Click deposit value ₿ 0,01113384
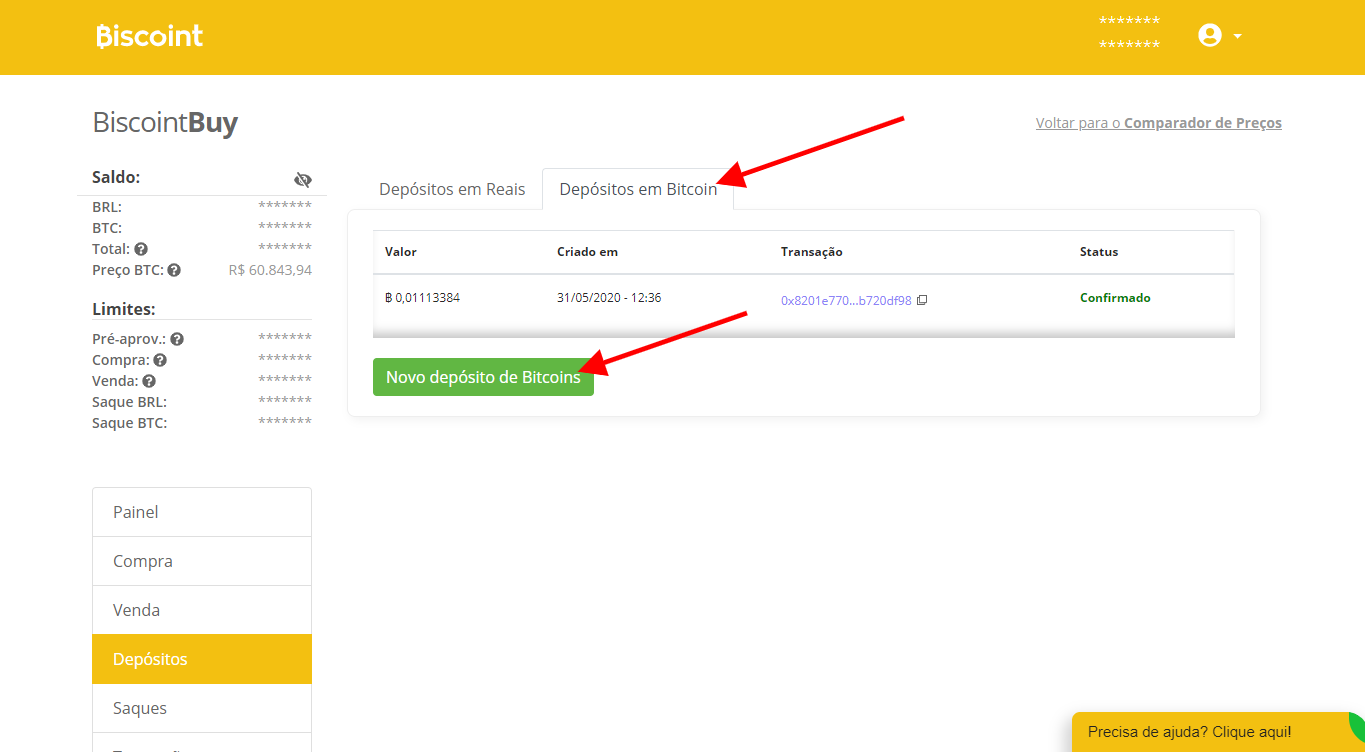Image resolution: width=1365 pixels, height=752 pixels. 422,298
